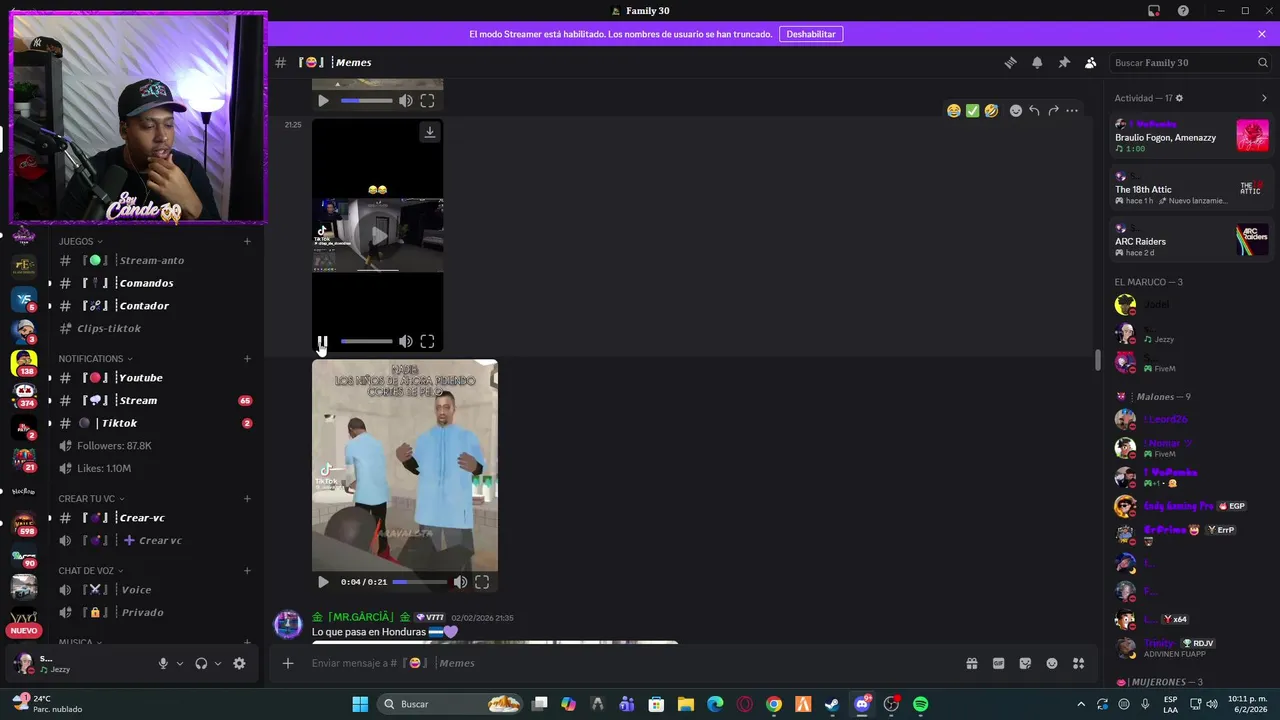The width and height of the screenshot is (1280, 720).
Task: Click Deshabilitar streamer mode button
Action: (x=811, y=34)
